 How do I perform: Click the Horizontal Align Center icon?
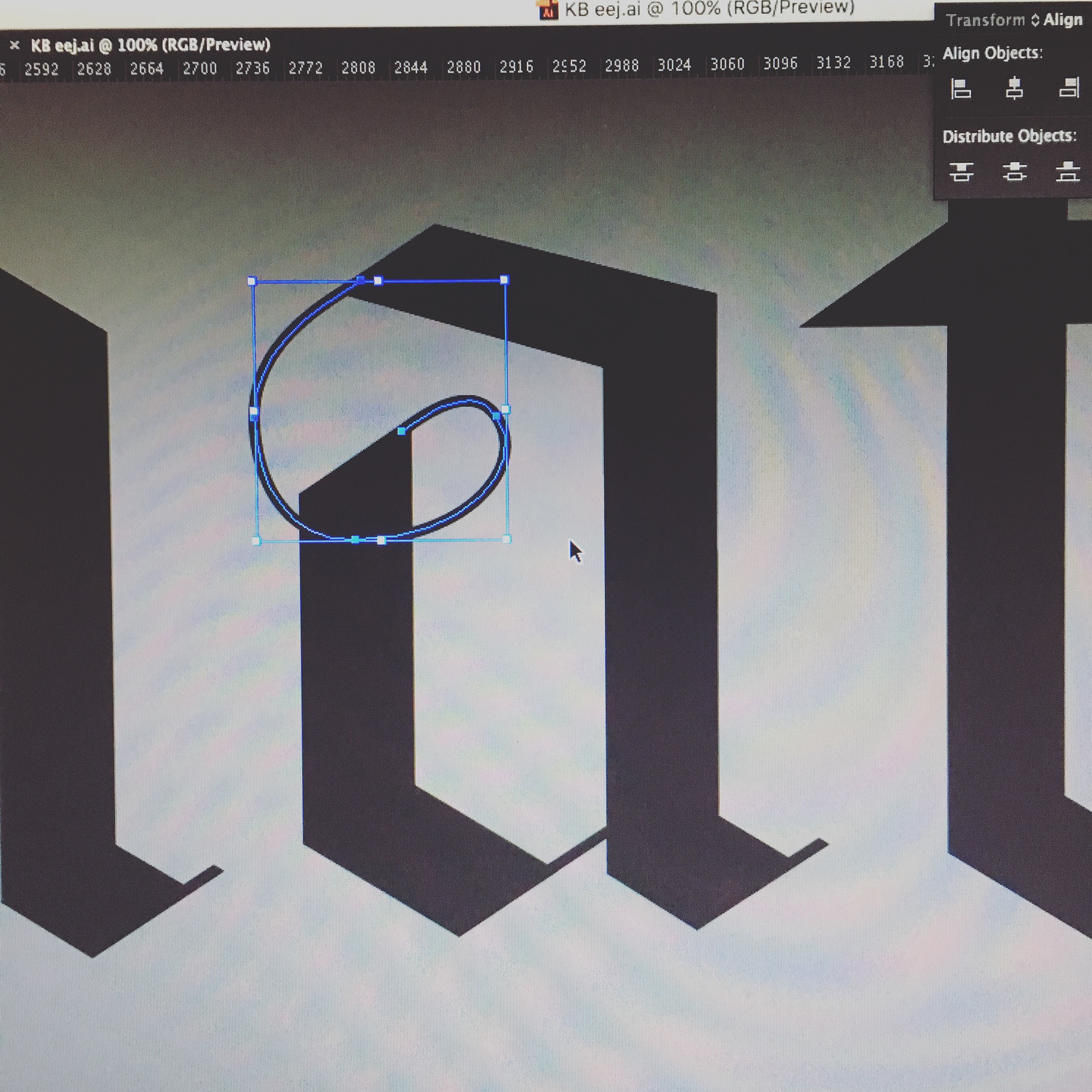(1014, 89)
